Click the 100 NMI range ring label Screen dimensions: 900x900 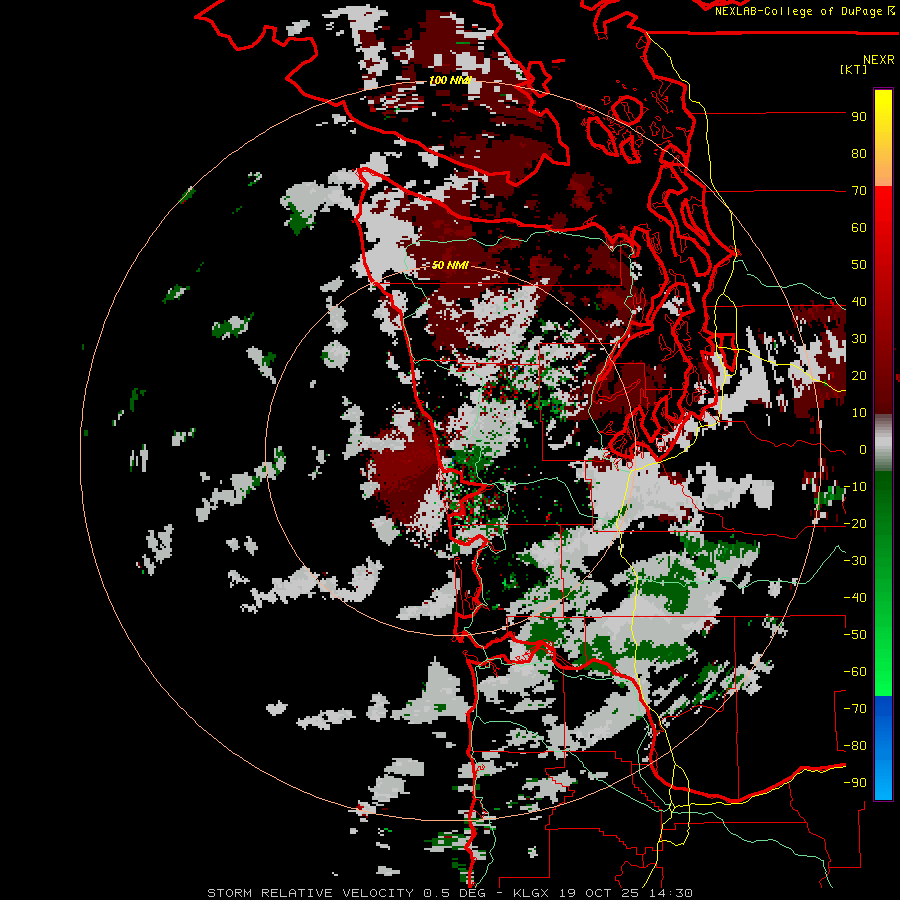click(450, 80)
